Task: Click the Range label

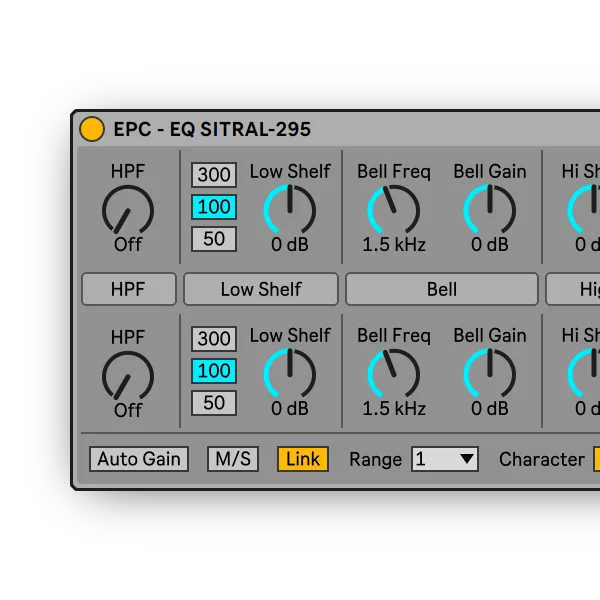Action: coord(375,460)
